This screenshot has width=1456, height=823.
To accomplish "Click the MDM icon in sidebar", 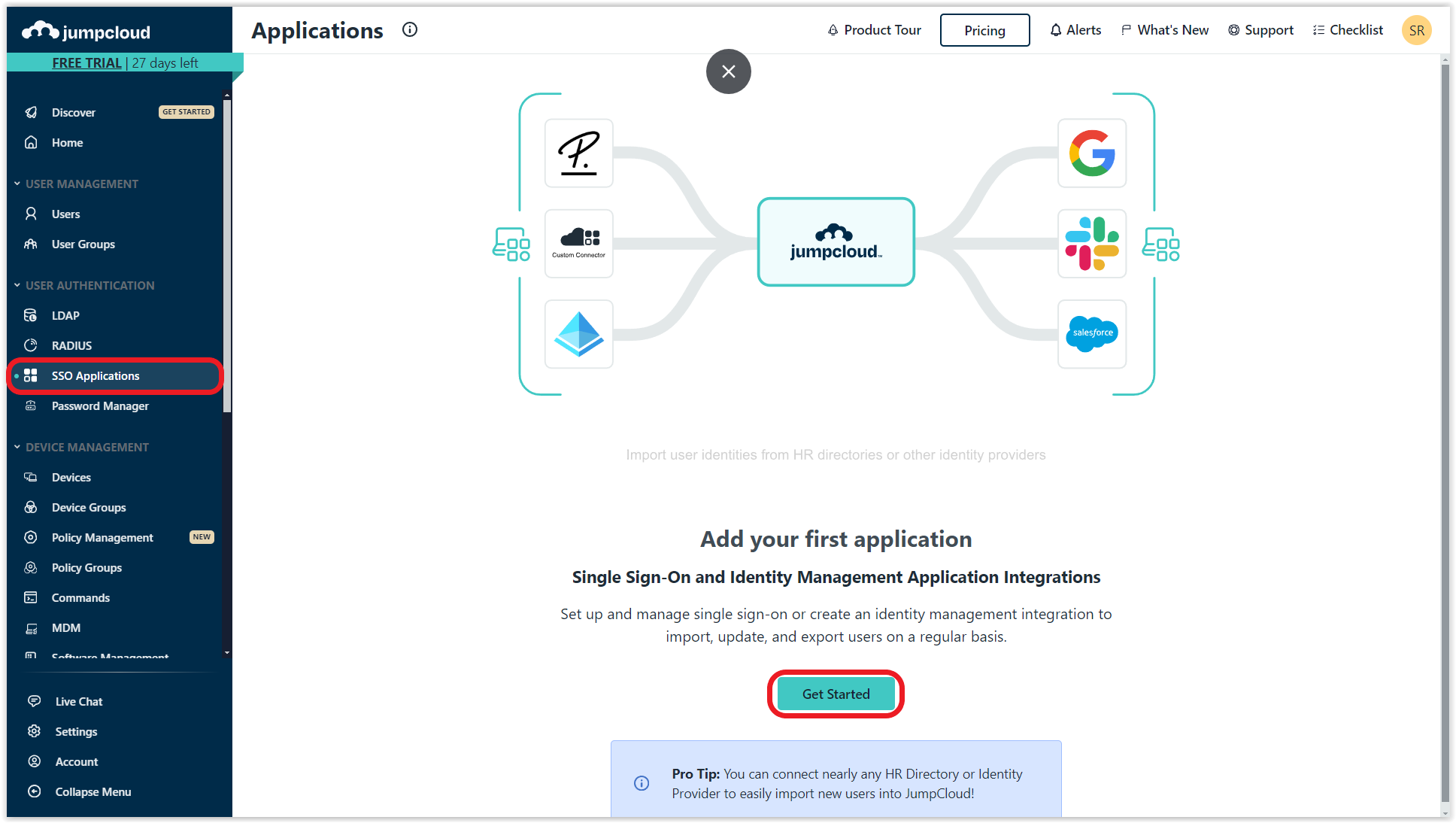I will pyautogui.click(x=31, y=627).
